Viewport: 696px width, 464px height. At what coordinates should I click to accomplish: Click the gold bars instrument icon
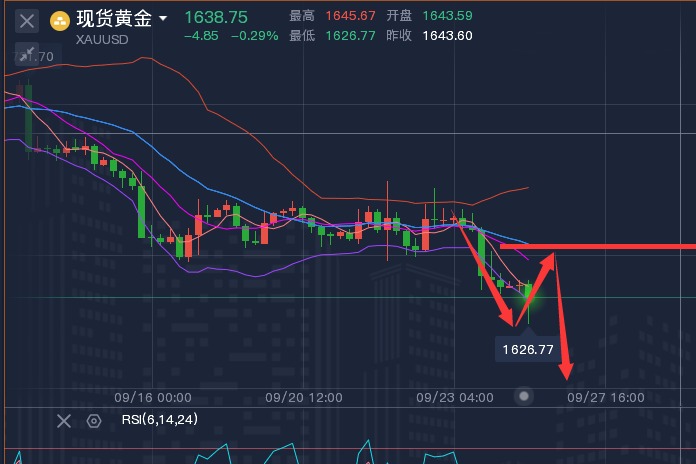coord(60,20)
